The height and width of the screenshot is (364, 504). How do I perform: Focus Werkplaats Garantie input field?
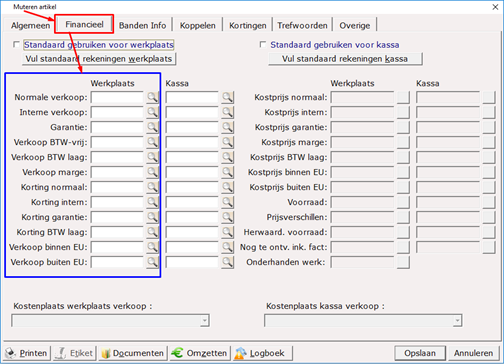coord(117,127)
